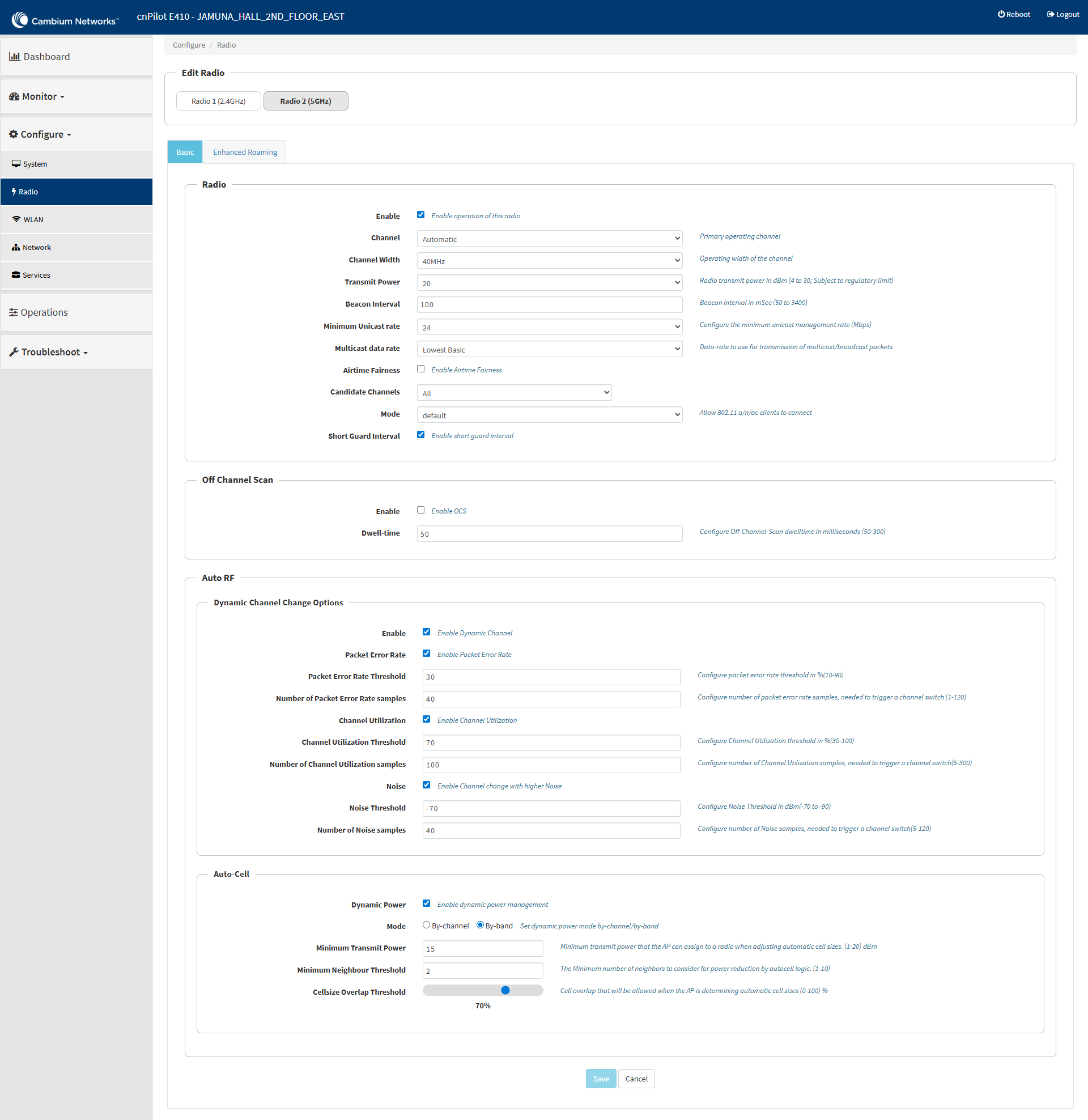Switch to the Enhanced Roaming tab

tap(245, 152)
